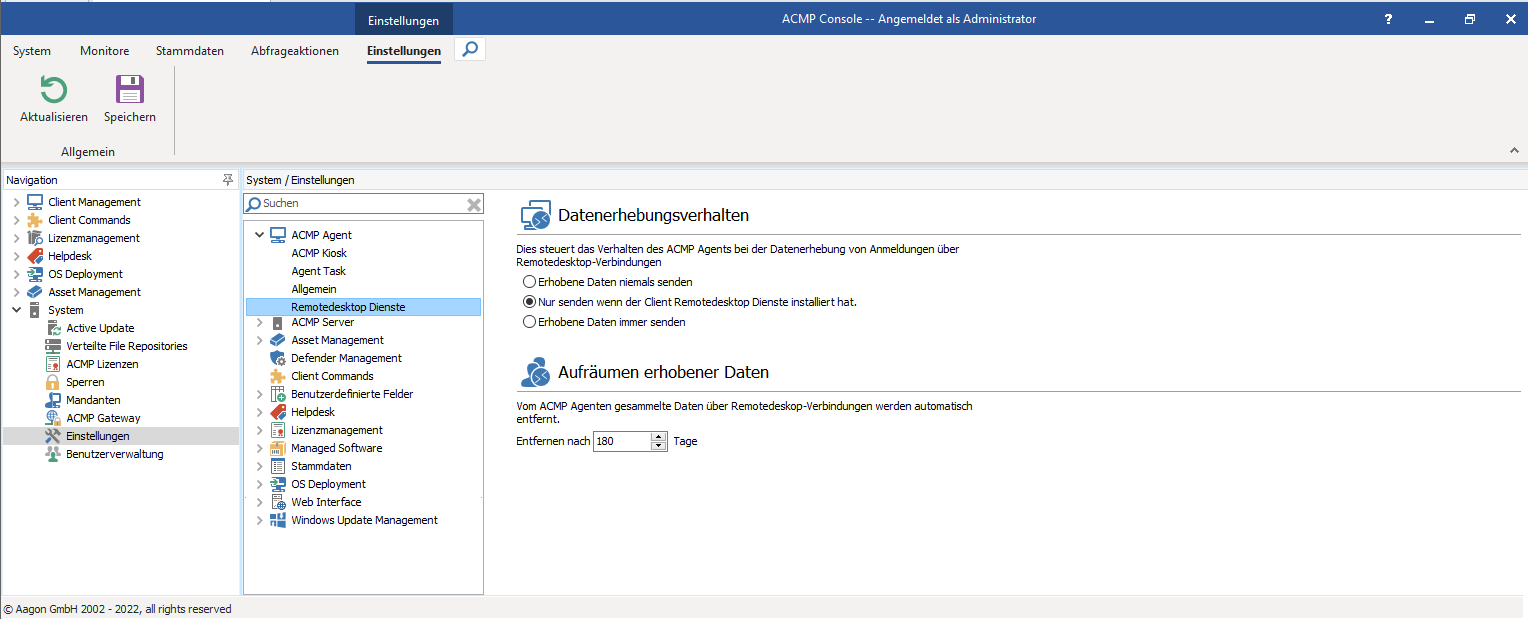This screenshot has width=1528, height=619.
Task: Open the Stammdaten ribbon tab
Action: tap(190, 51)
